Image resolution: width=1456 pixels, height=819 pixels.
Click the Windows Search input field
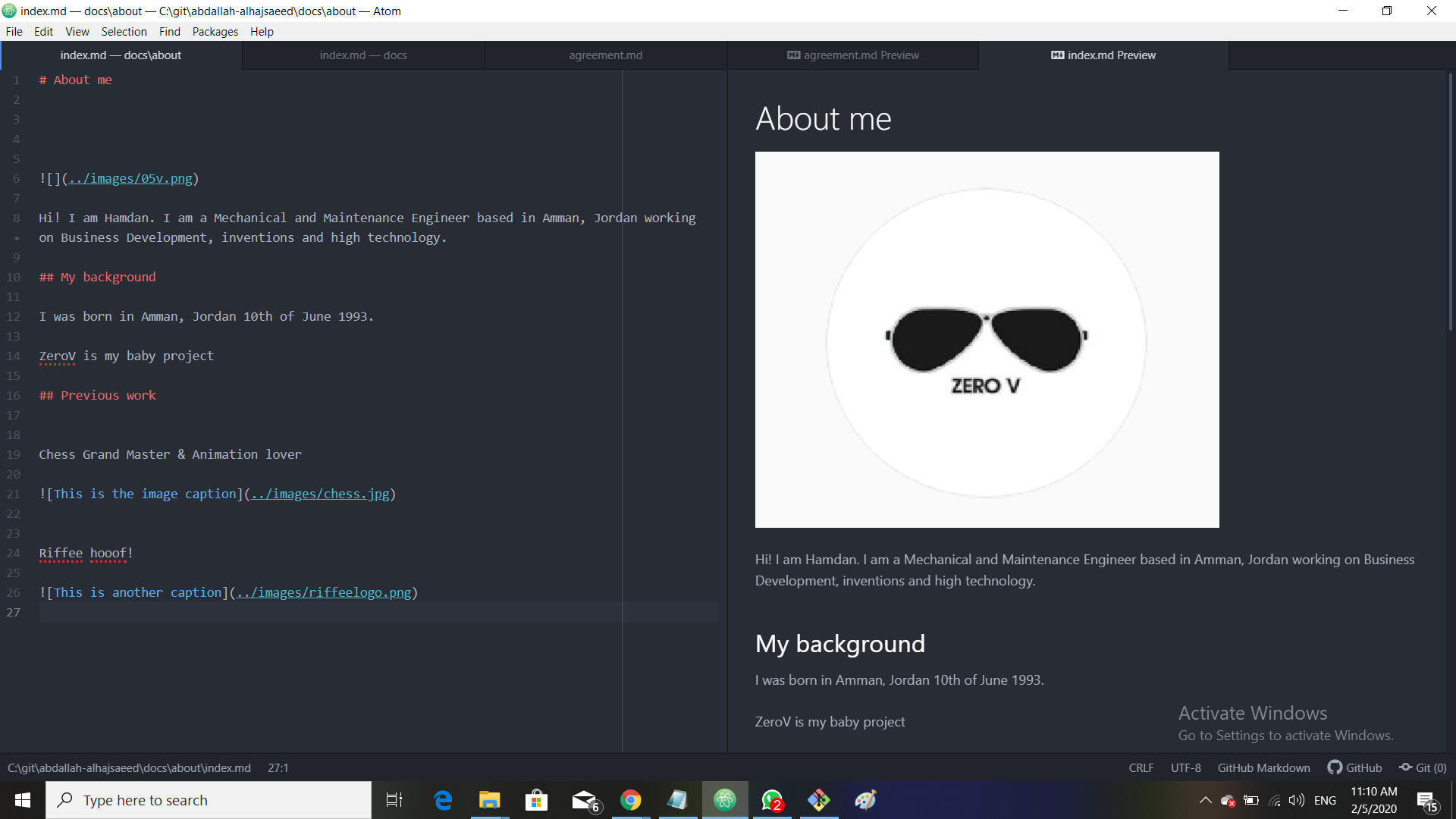tap(207, 800)
